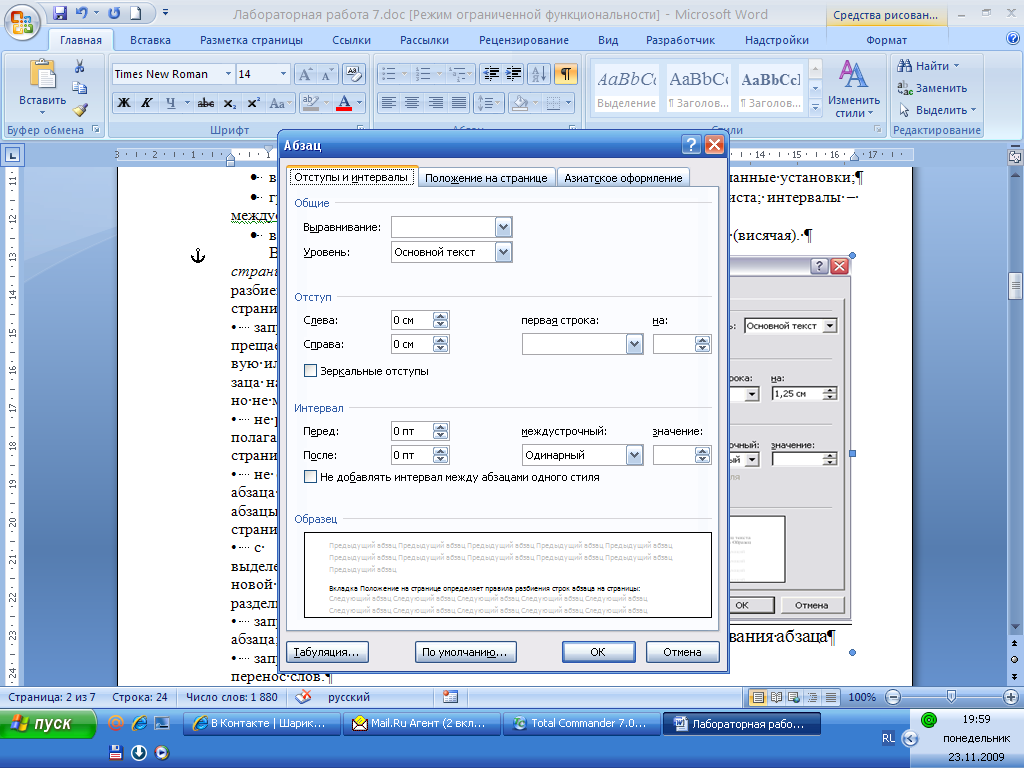Apply strikethrough (abc) formatting

coord(206,103)
